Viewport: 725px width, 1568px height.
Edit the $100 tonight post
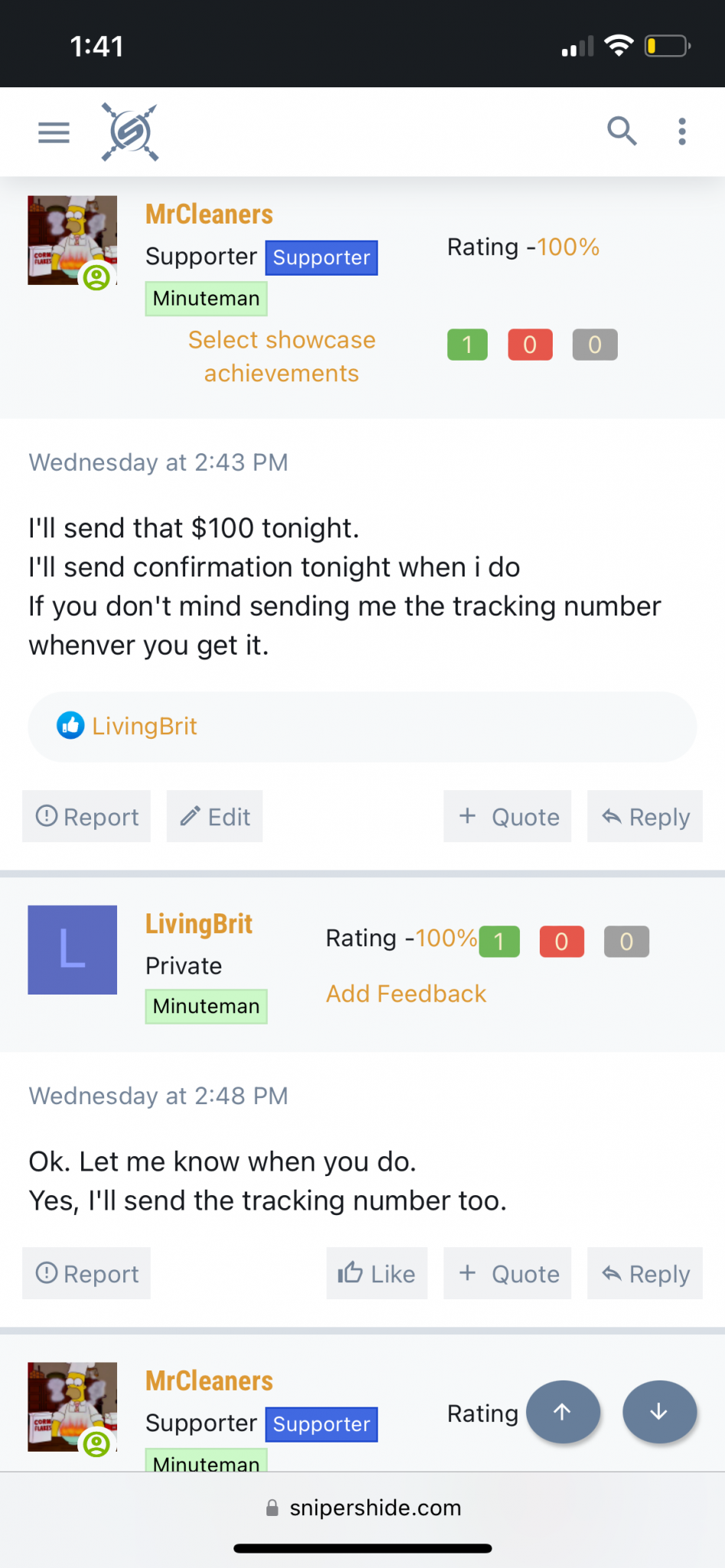point(215,817)
